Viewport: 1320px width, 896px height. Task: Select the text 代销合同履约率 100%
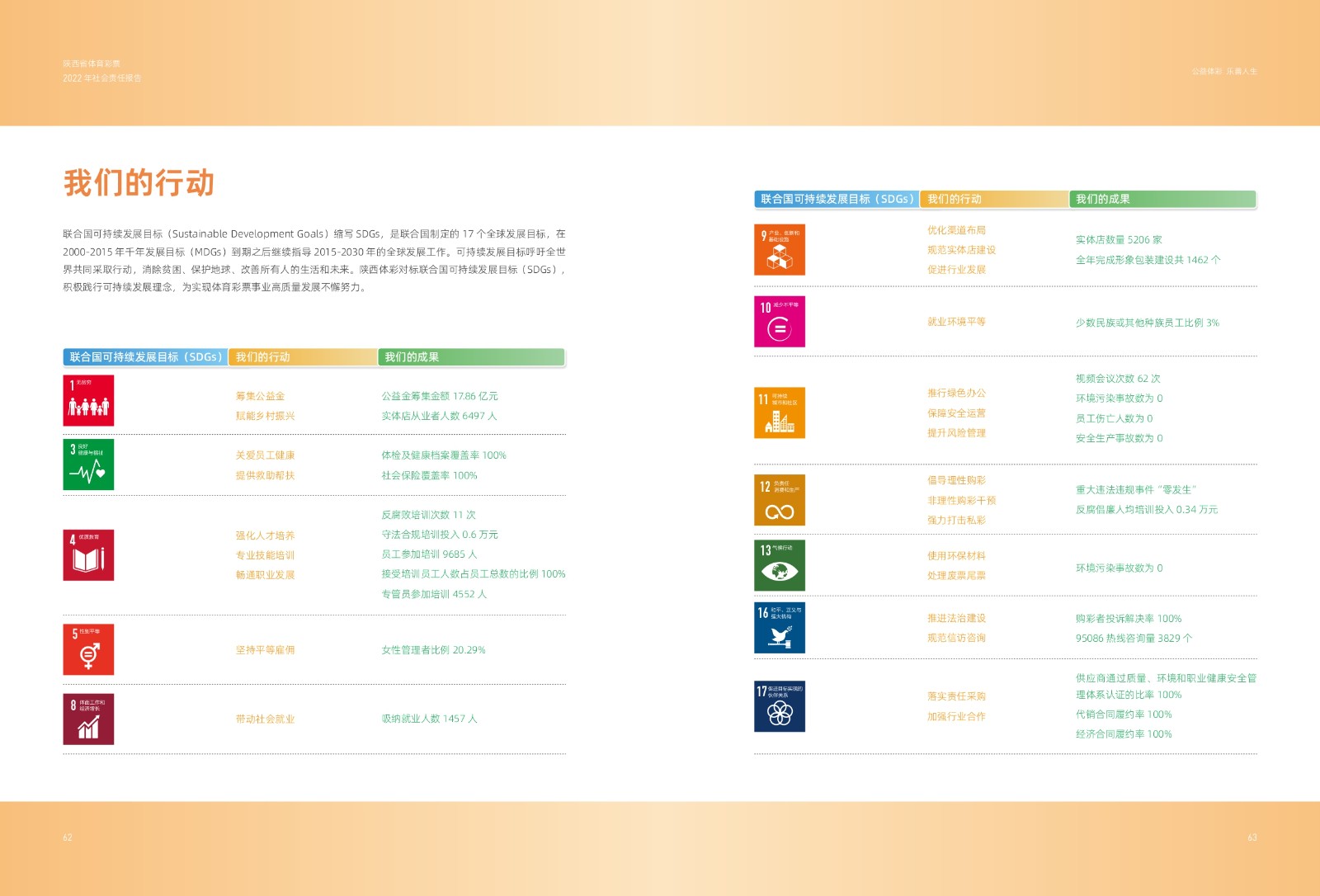tap(1124, 714)
